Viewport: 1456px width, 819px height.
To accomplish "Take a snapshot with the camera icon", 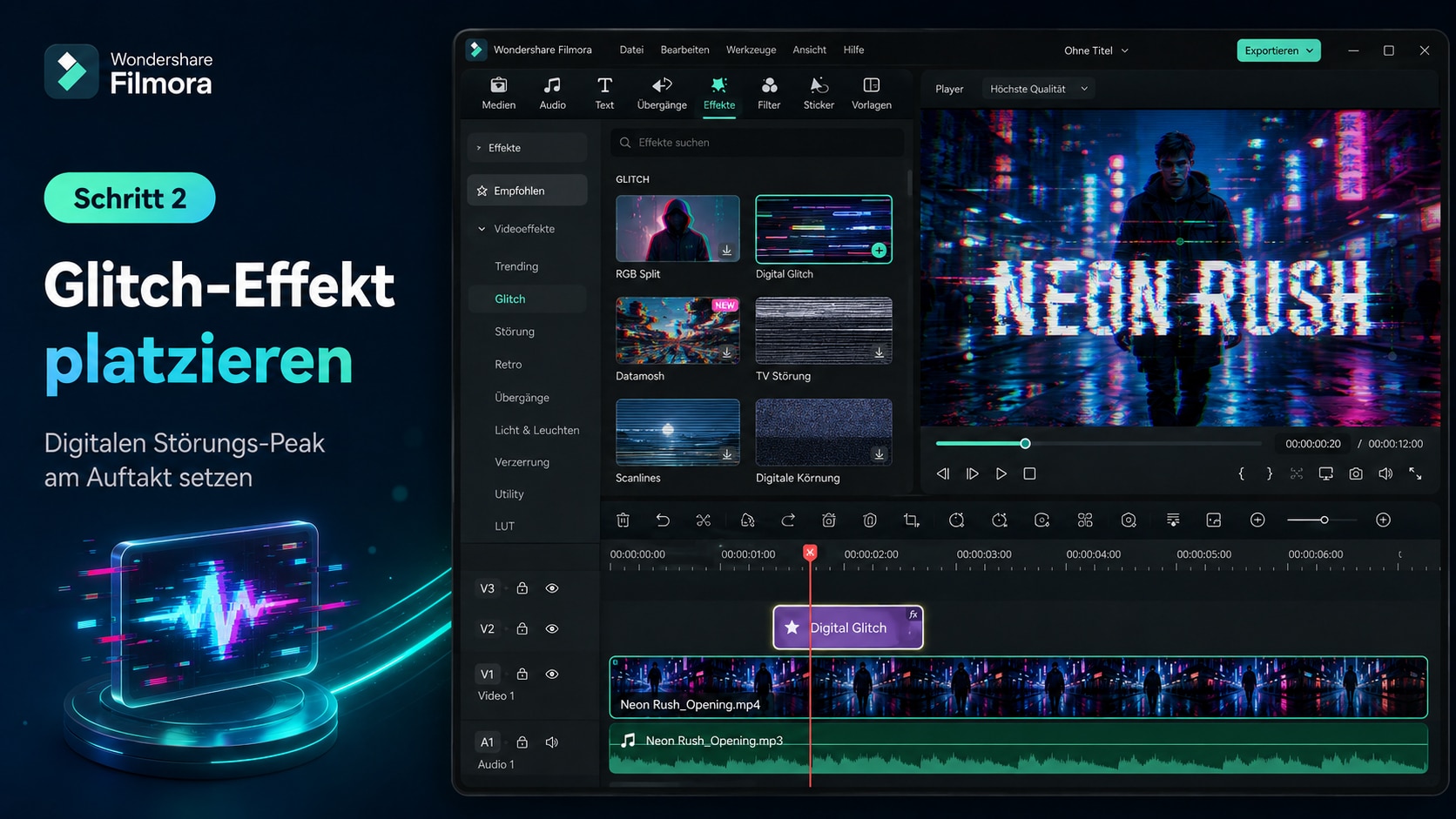I will point(1356,473).
